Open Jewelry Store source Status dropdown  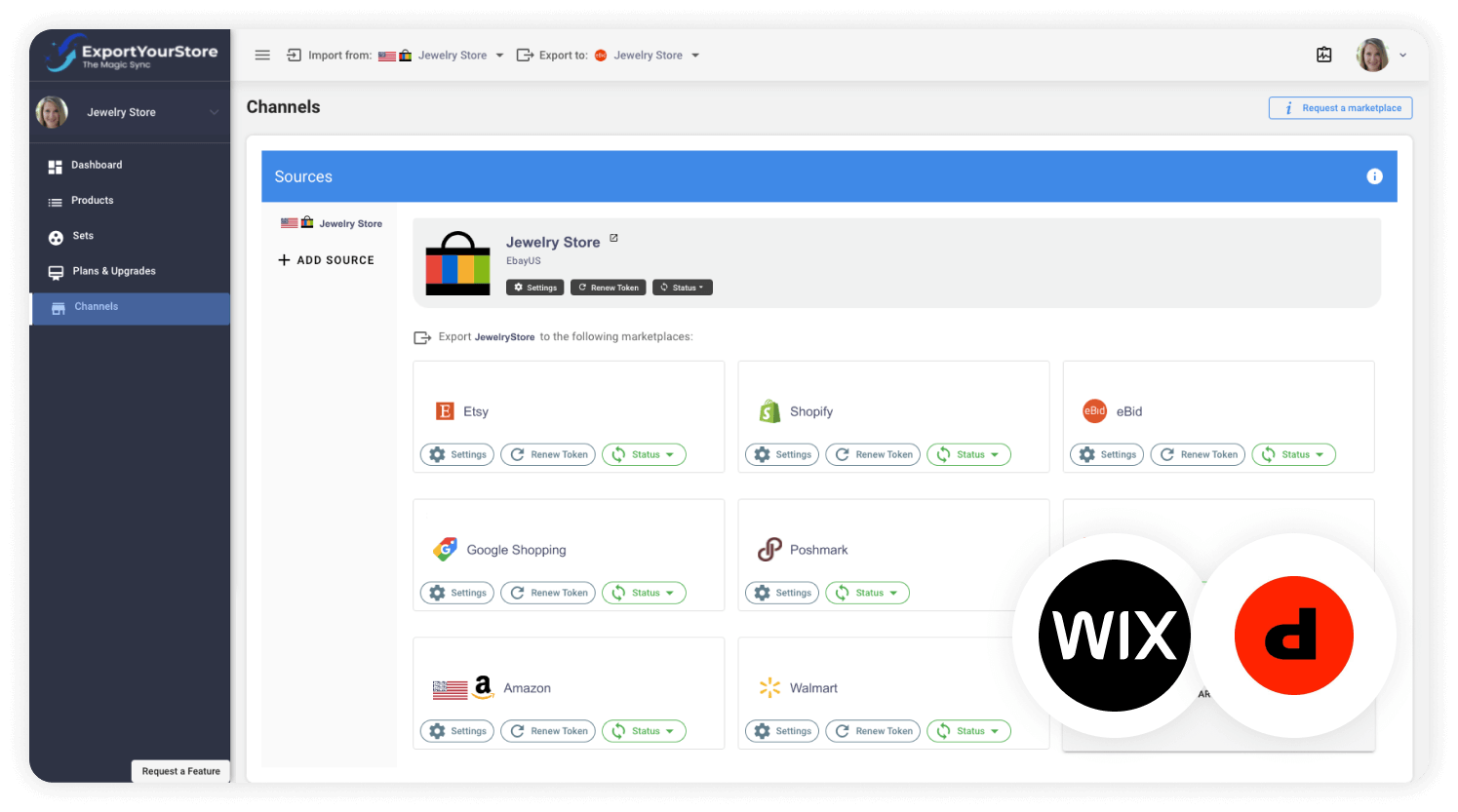[683, 288]
